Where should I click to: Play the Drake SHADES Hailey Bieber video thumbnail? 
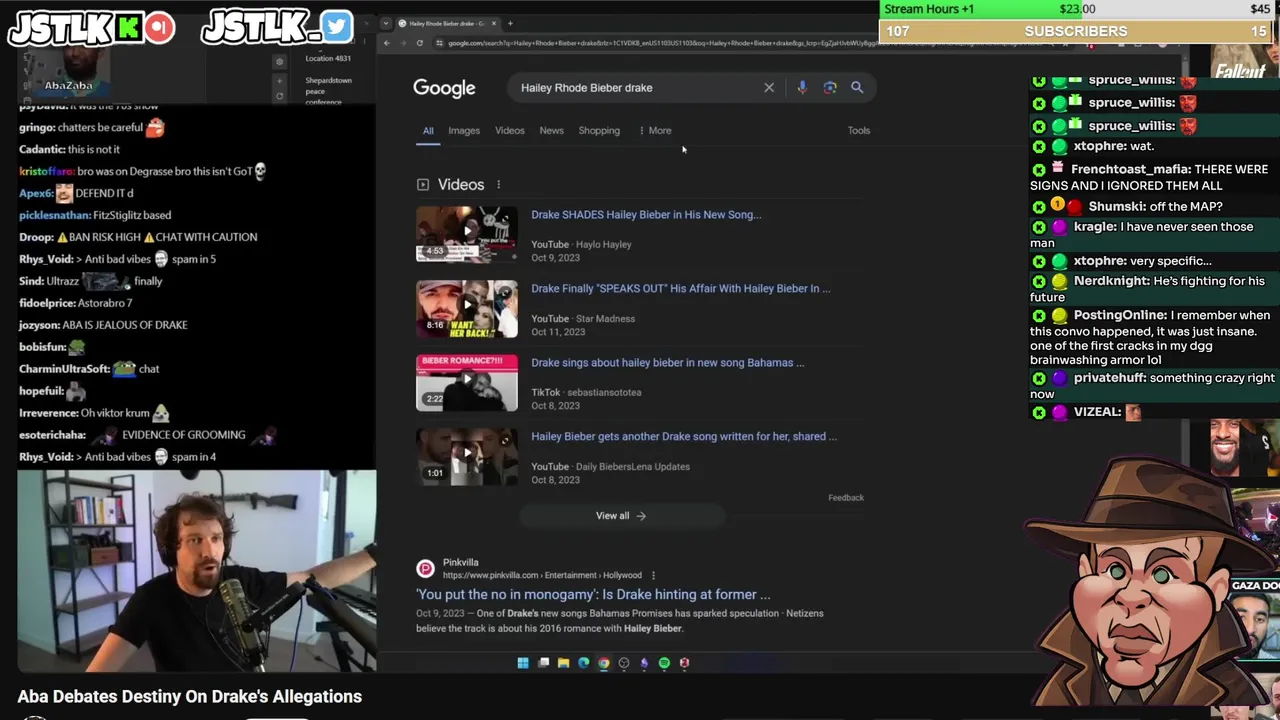(x=467, y=234)
